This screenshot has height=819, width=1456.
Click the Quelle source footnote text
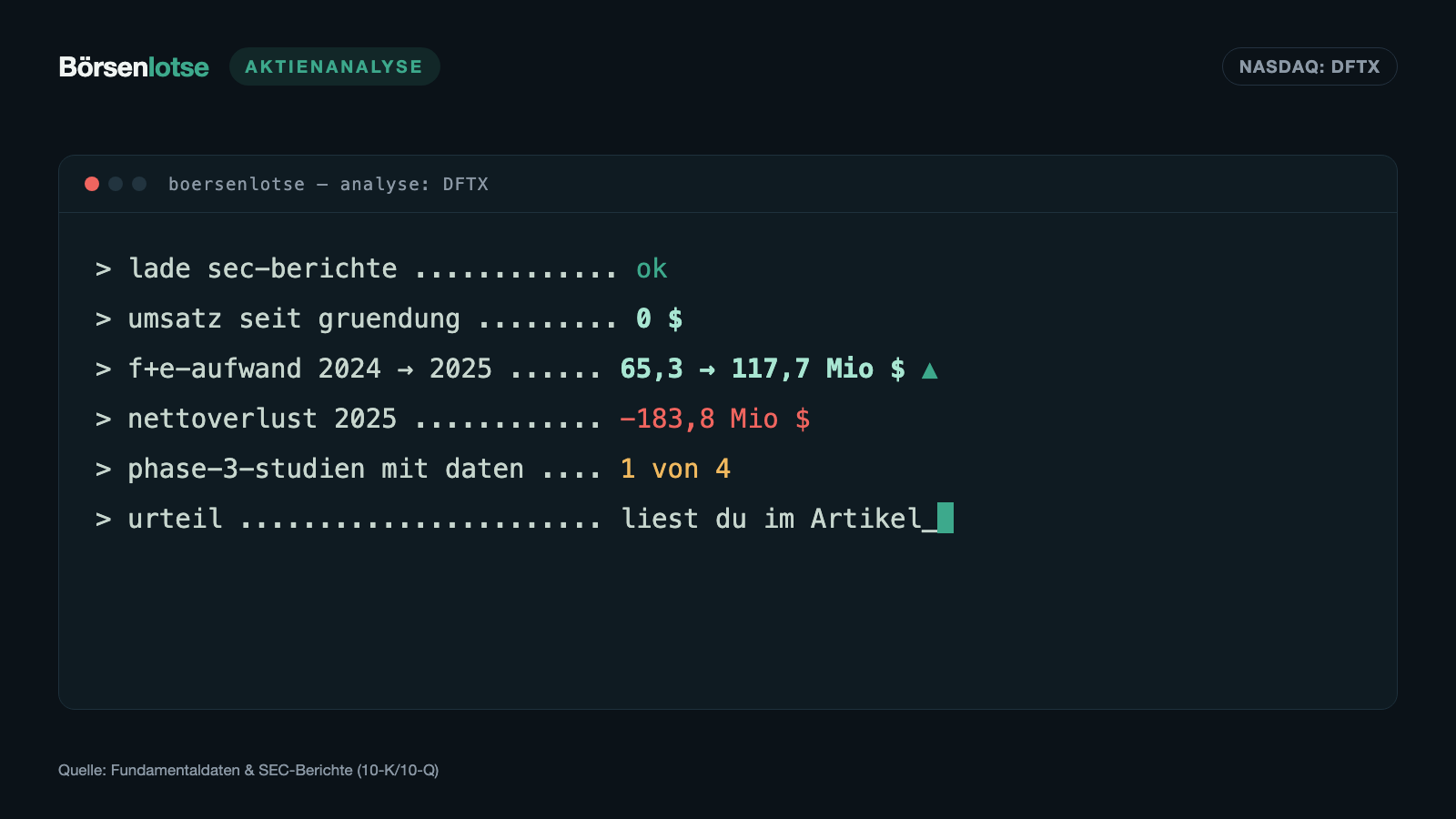(x=248, y=770)
